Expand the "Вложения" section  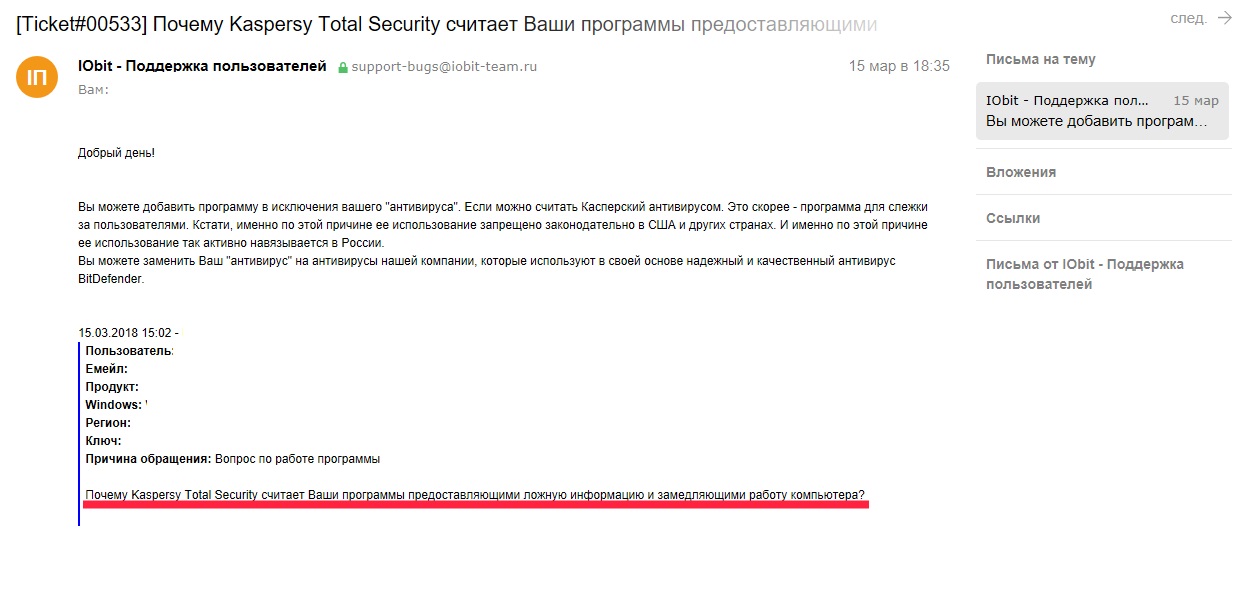1021,172
